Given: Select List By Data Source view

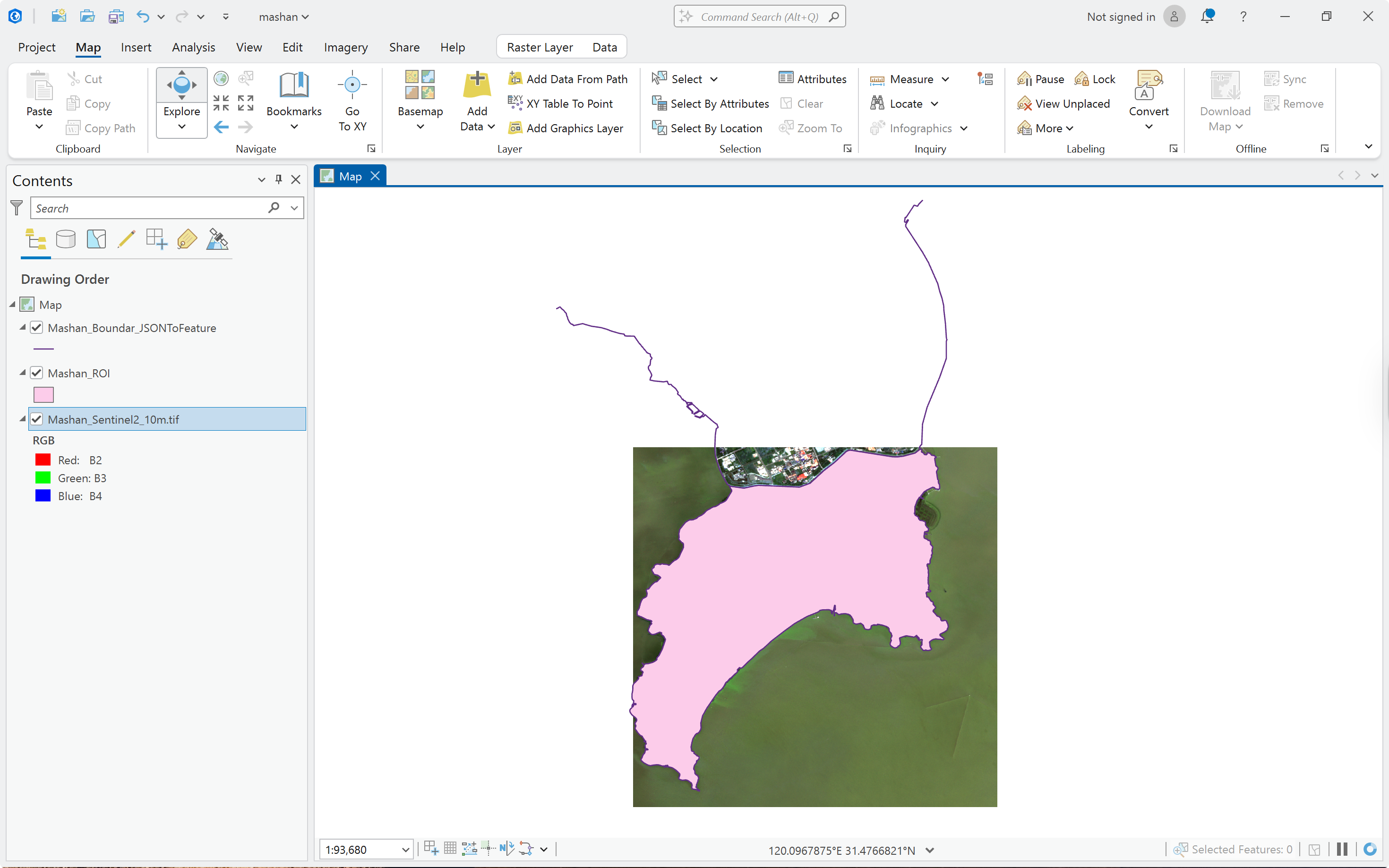Looking at the screenshot, I should click(66, 239).
